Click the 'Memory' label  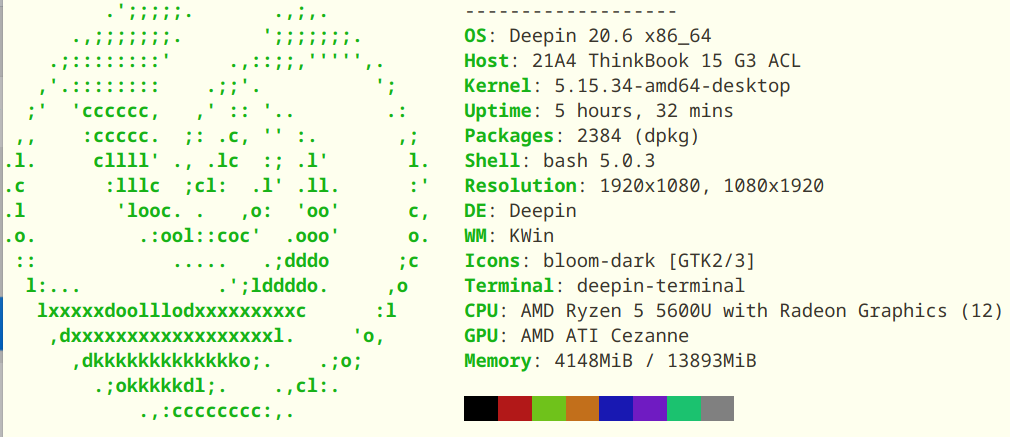coord(498,361)
